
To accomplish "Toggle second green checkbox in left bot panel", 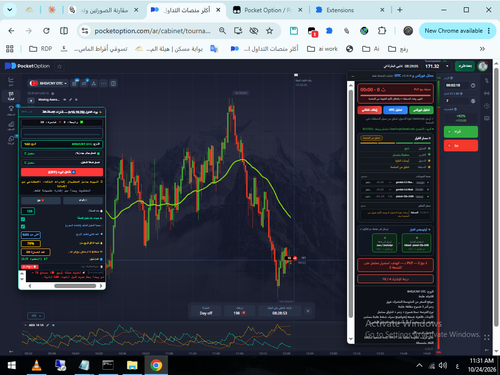I will coord(23,226).
